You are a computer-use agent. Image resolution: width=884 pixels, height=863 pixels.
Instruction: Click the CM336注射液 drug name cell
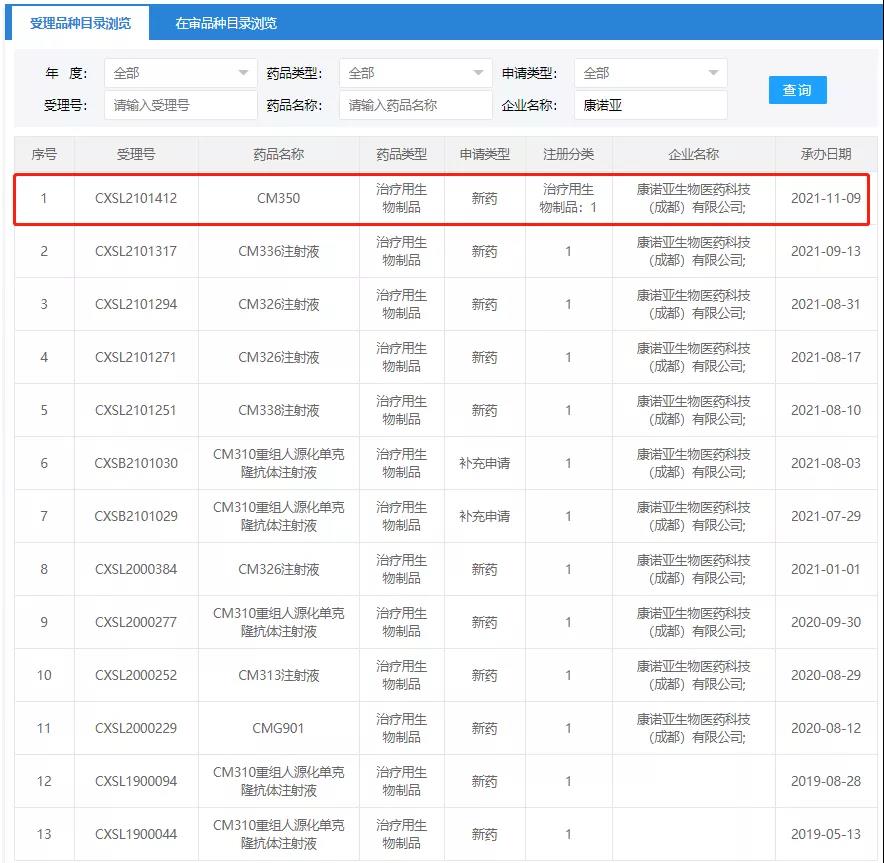tap(279, 251)
